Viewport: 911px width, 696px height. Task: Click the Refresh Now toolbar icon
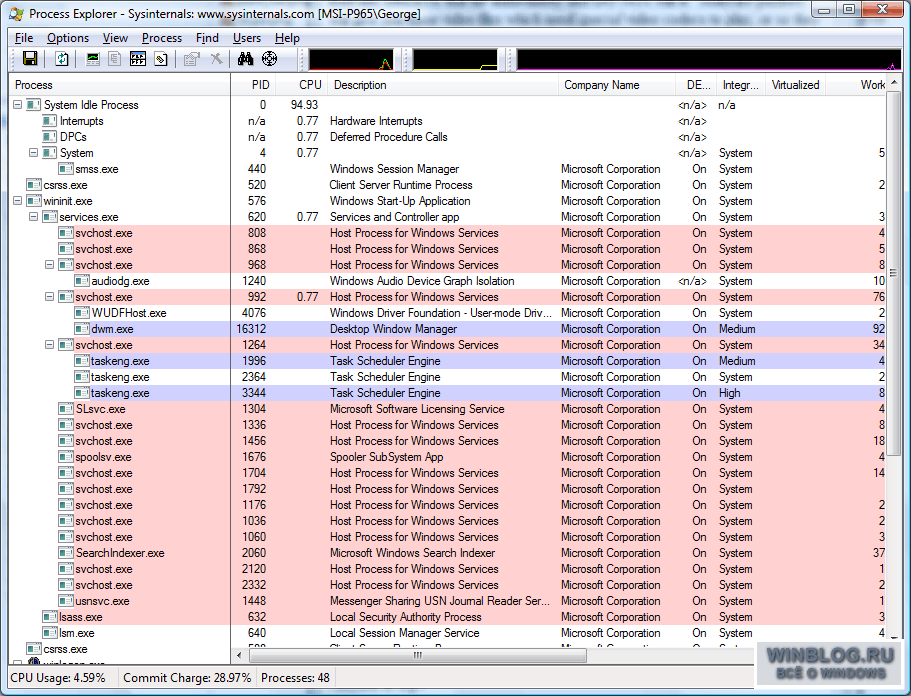(x=62, y=59)
